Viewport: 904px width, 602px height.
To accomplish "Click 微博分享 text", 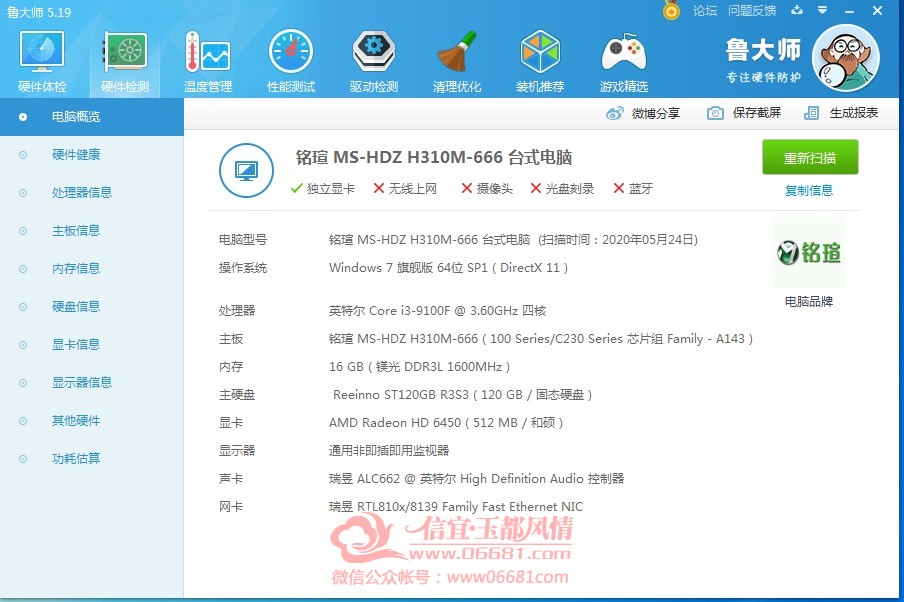I will 656,113.
